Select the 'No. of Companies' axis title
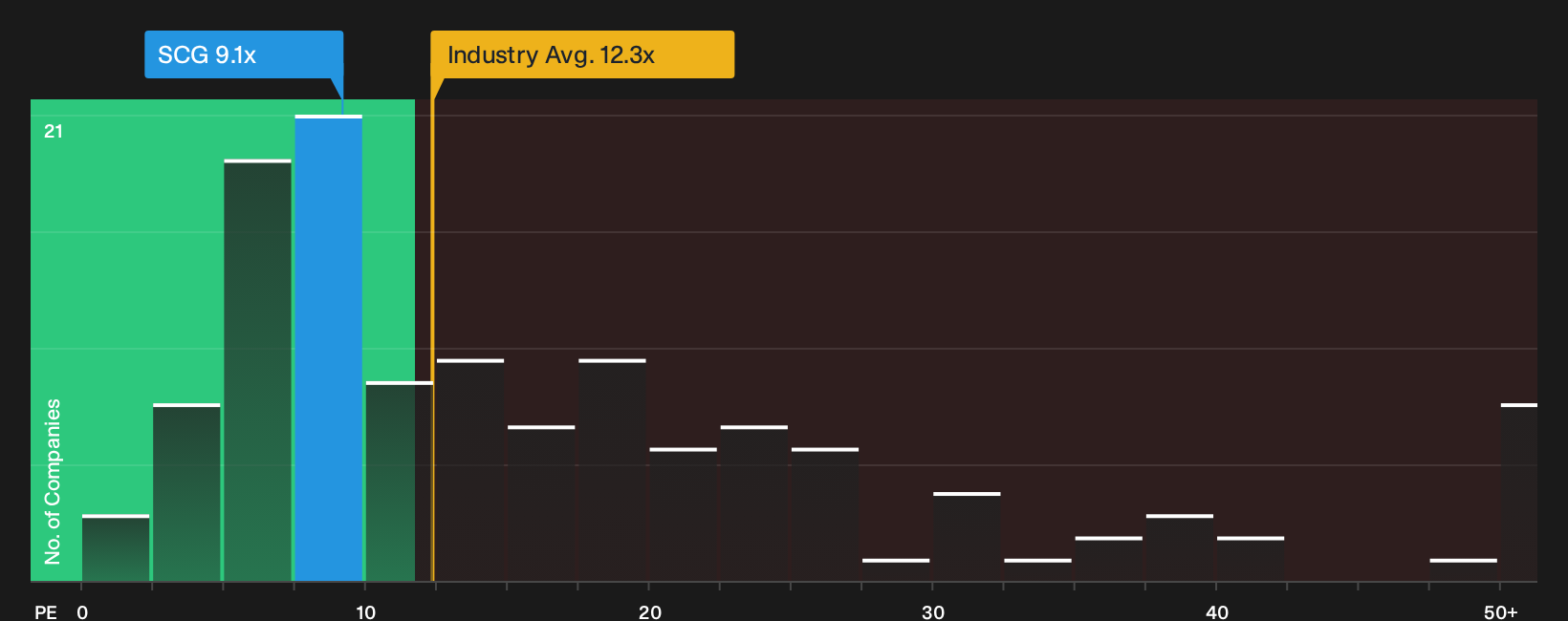This screenshot has height=621, width=1568. pyautogui.click(x=53, y=481)
